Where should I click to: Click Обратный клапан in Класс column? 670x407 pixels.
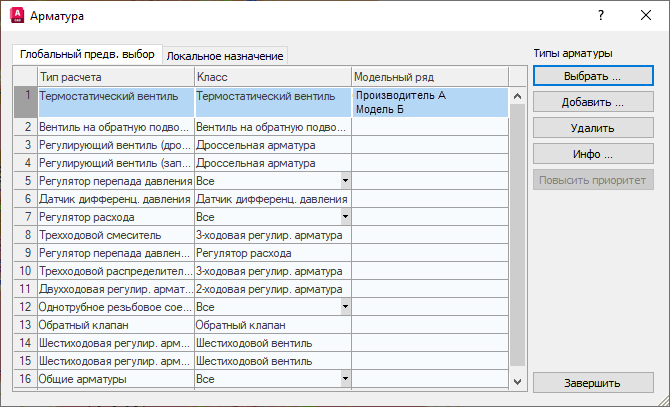point(273,325)
